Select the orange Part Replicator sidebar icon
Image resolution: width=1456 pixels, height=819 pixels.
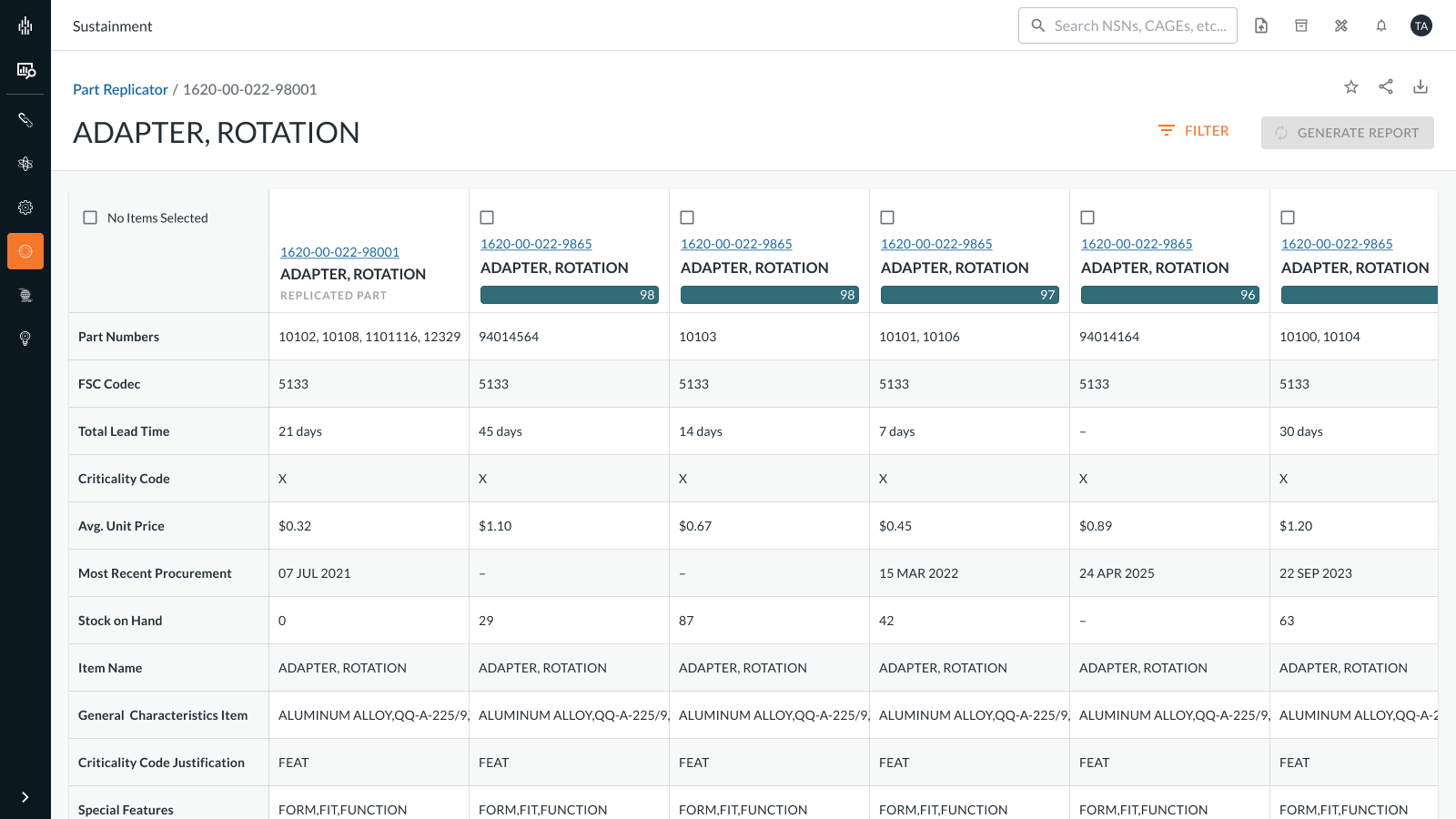pos(25,251)
